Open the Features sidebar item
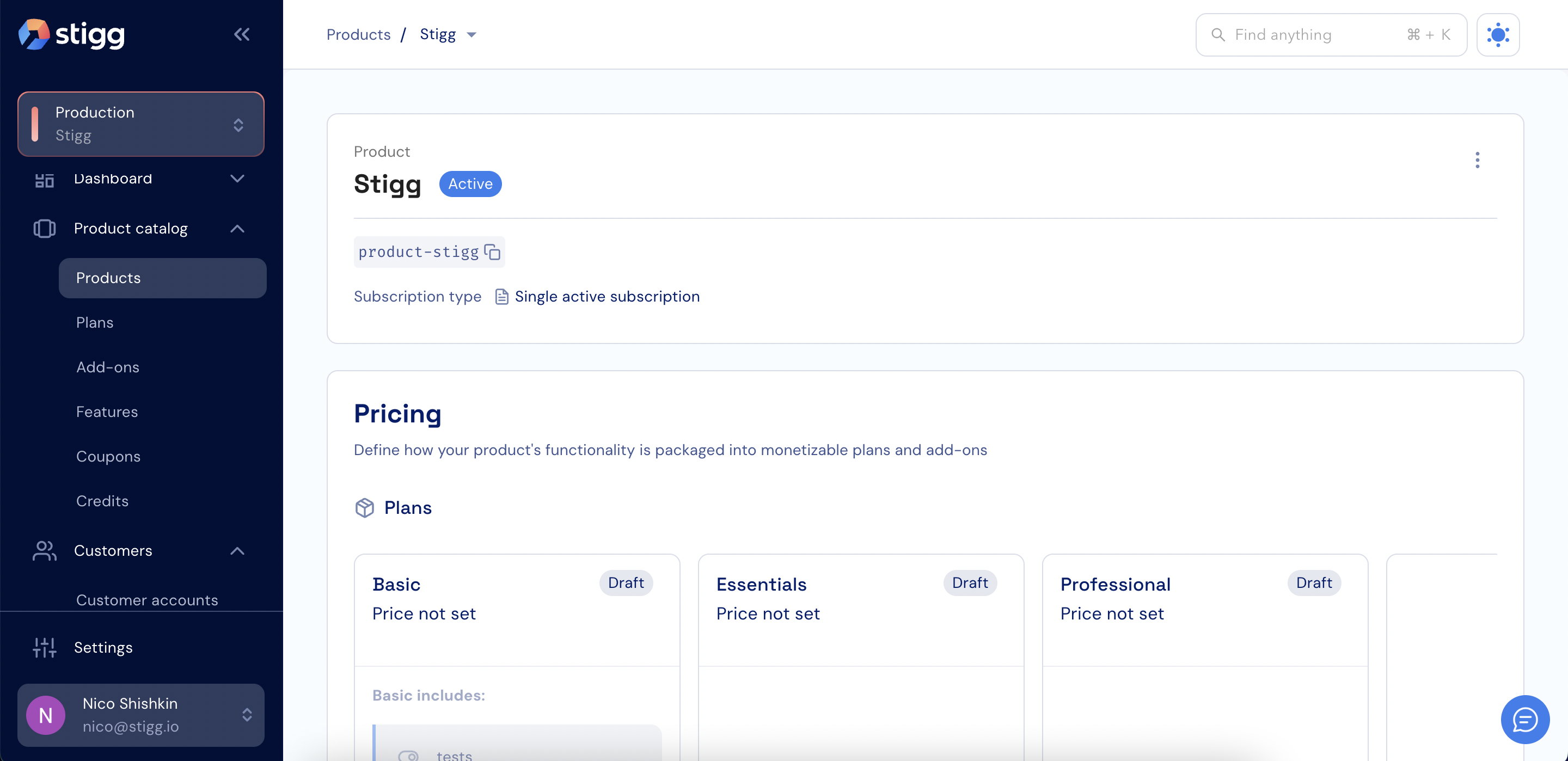 (107, 412)
